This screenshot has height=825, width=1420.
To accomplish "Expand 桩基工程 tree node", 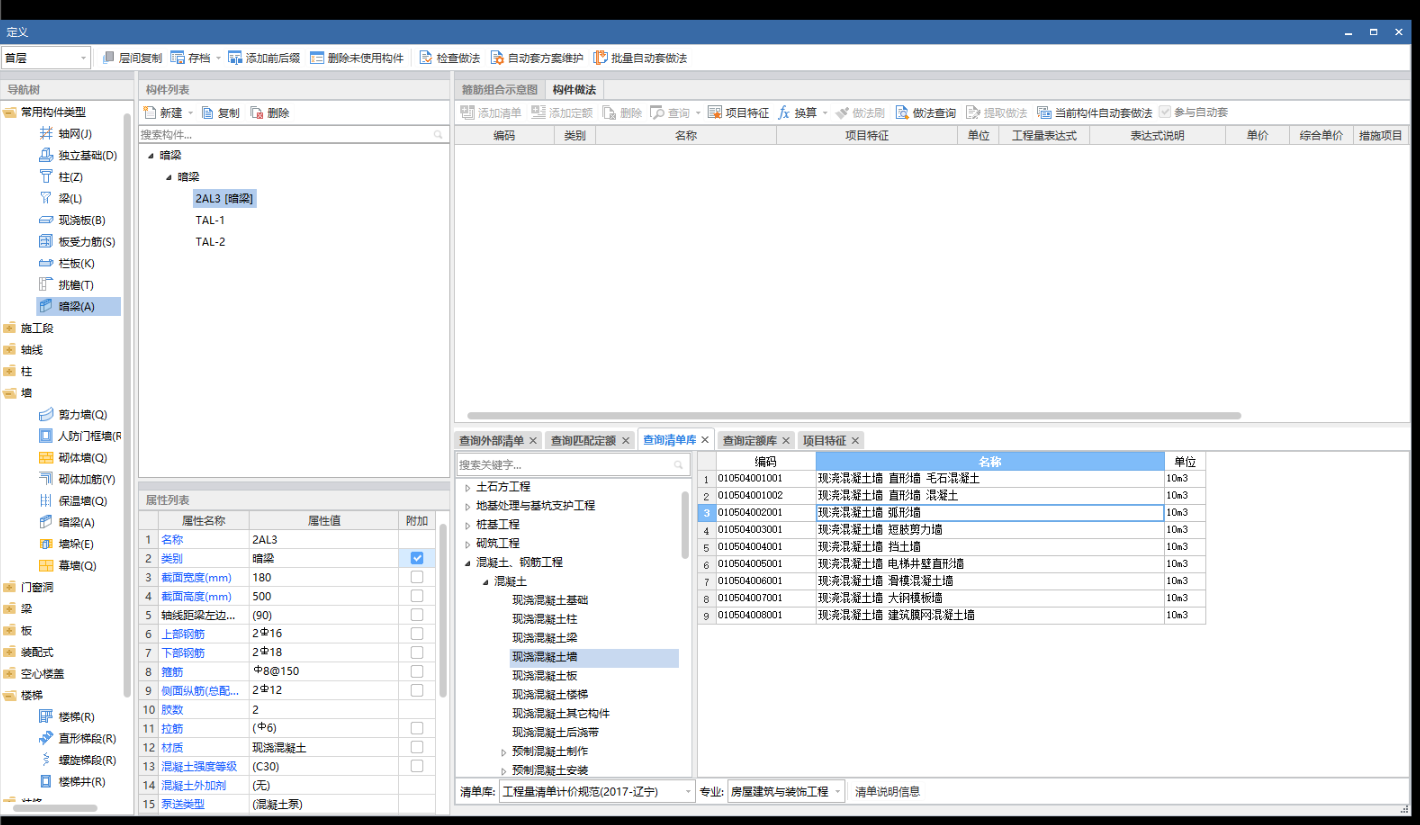I will coord(467,524).
